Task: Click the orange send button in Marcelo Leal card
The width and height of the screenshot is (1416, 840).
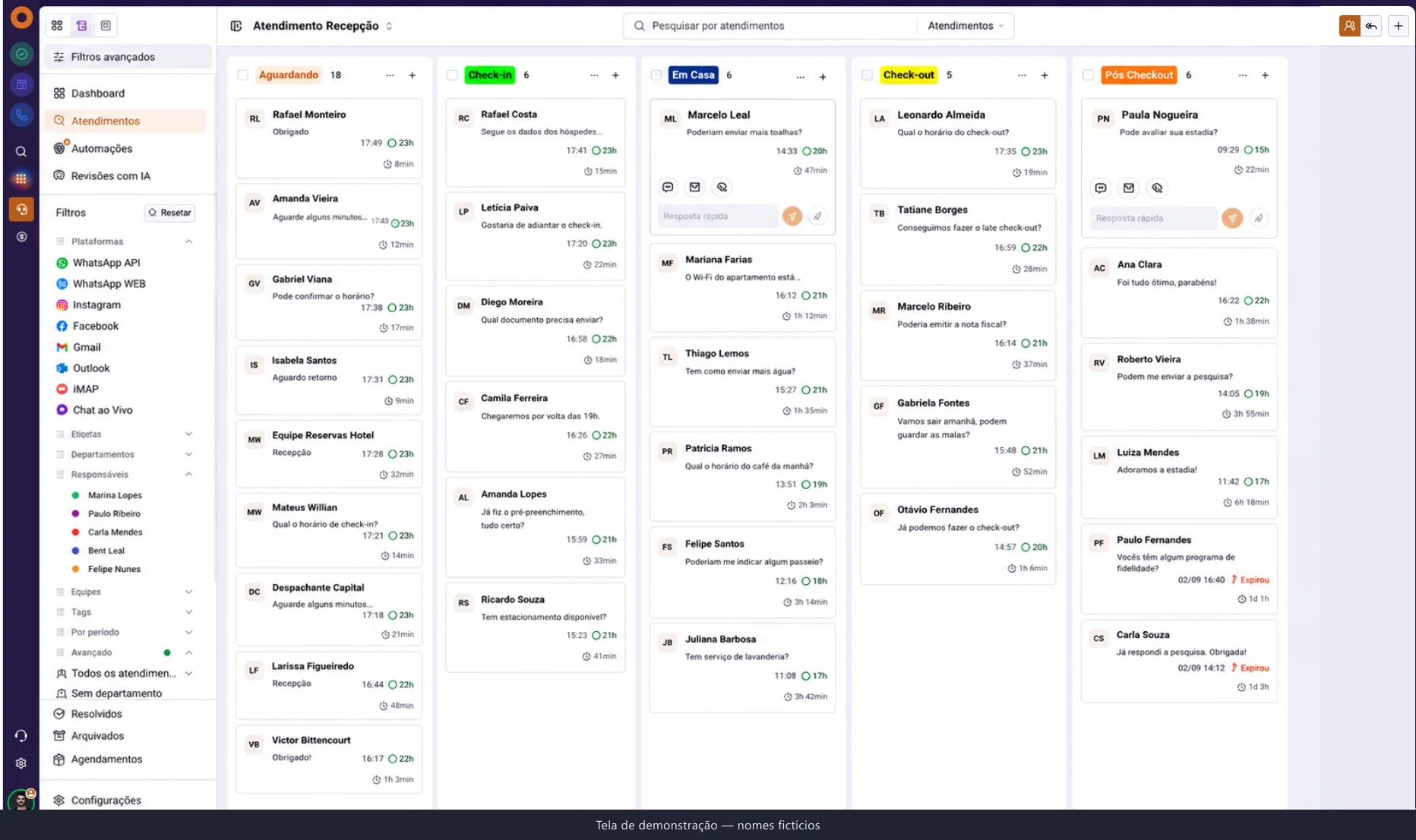Action: [x=792, y=216]
